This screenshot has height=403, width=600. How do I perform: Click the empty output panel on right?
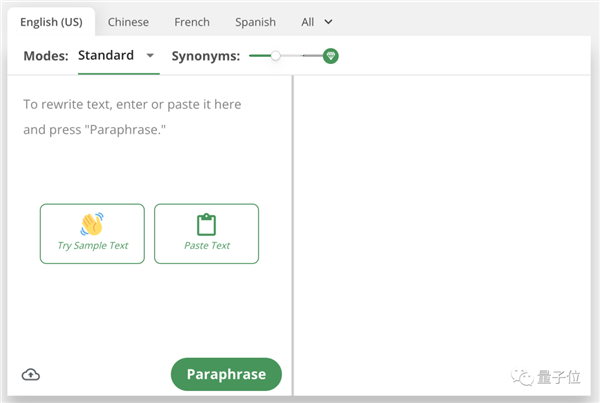tap(445, 220)
